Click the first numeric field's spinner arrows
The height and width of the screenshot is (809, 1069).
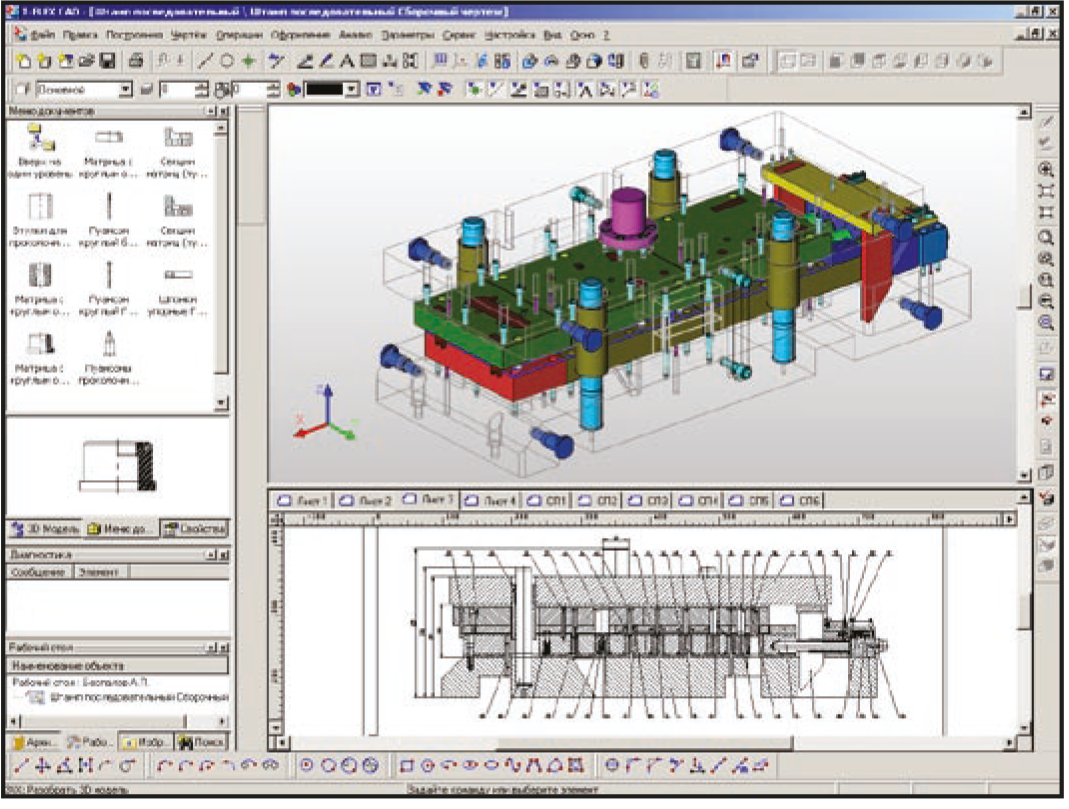[x=203, y=90]
